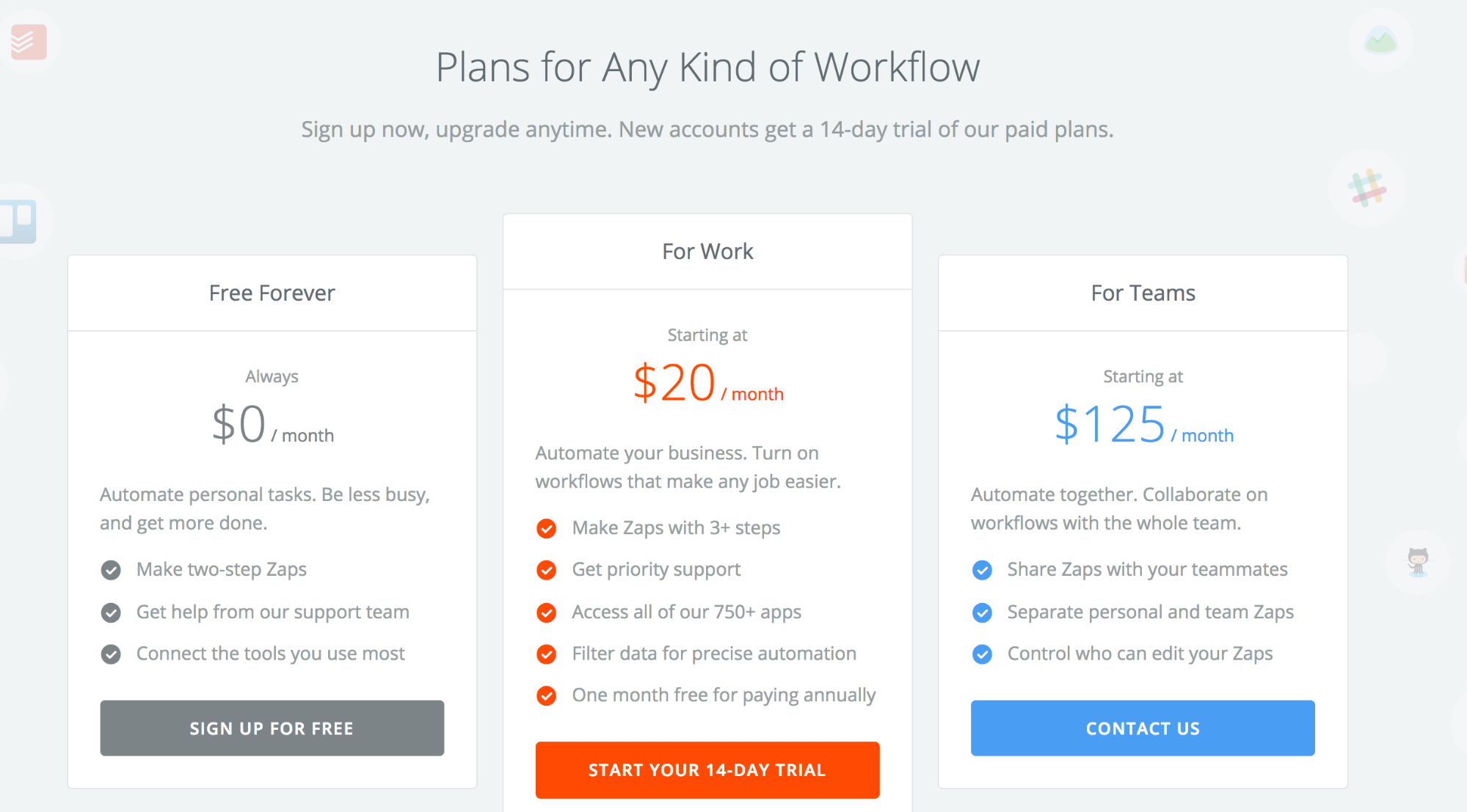Click Sign Up For Free button

click(x=272, y=728)
